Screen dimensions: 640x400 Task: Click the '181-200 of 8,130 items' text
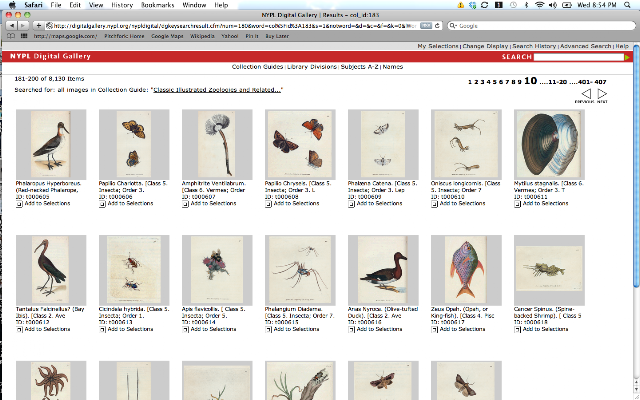coord(49,79)
